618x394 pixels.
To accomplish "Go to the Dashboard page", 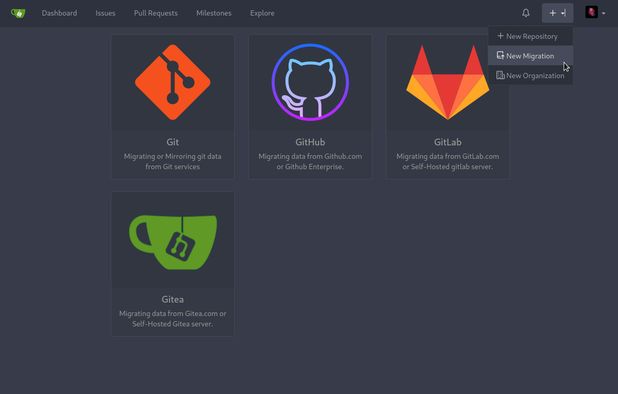I will pyautogui.click(x=59, y=13).
